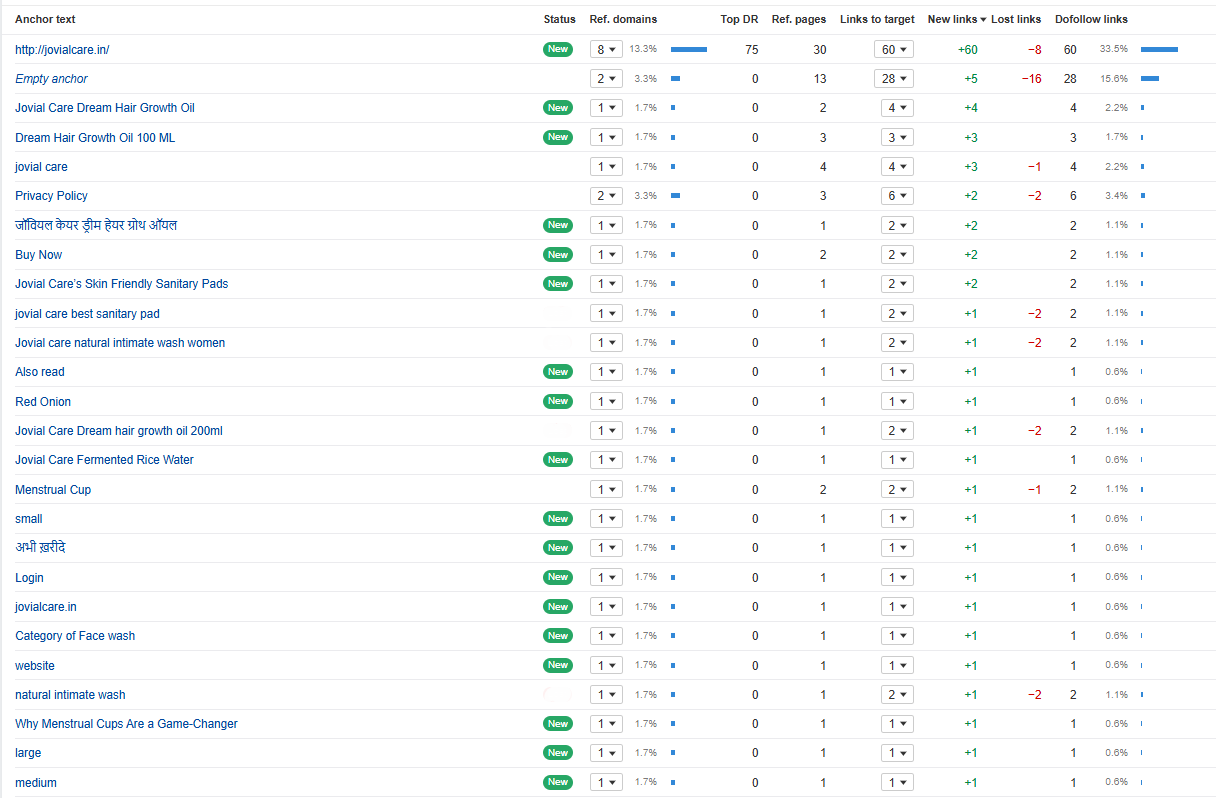Expand Links to target dropdown for jovial care
This screenshot has width=1216, height=798.
coord(896,167)
